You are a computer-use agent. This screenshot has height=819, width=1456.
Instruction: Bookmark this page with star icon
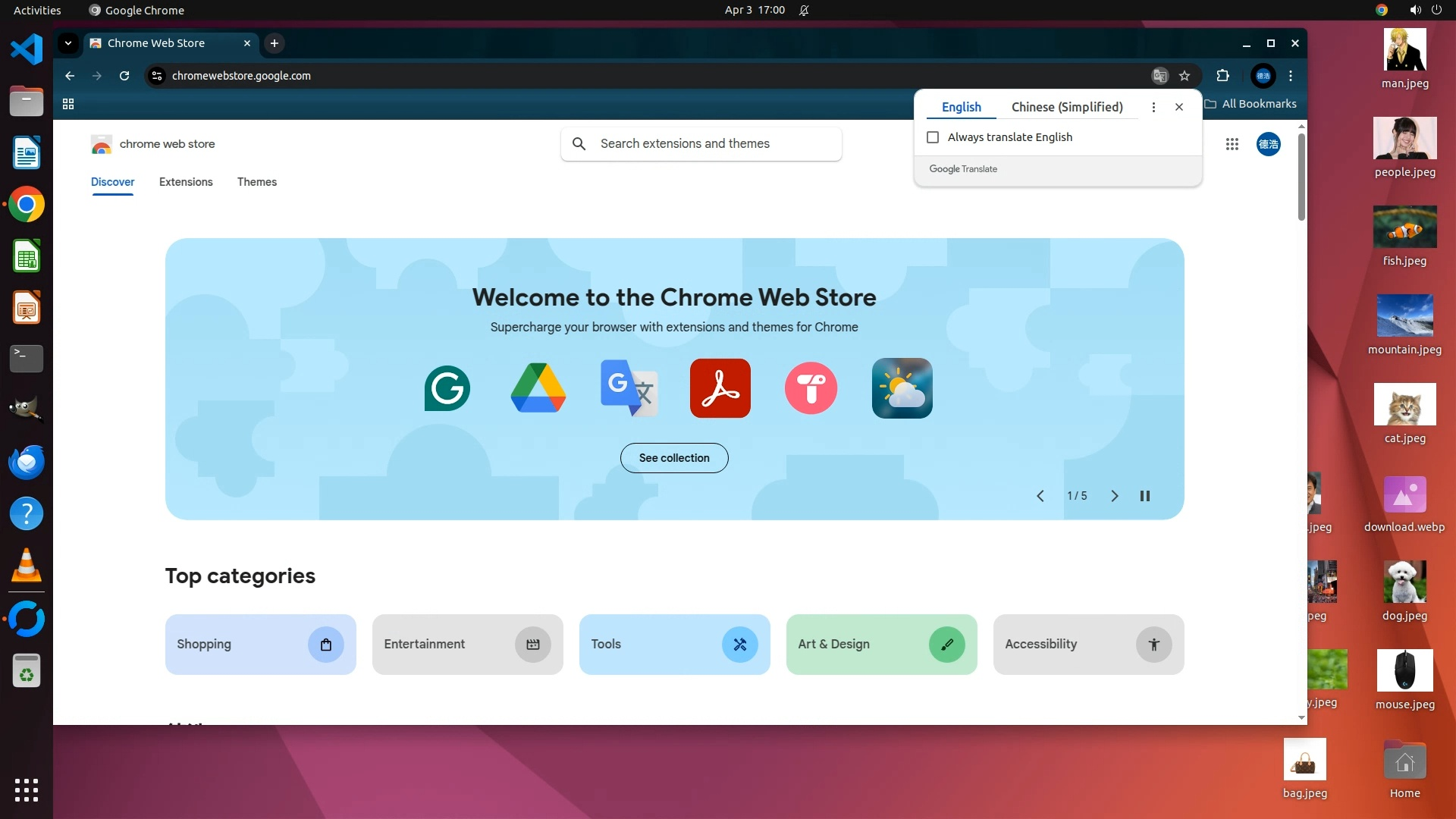(1185, 76)
